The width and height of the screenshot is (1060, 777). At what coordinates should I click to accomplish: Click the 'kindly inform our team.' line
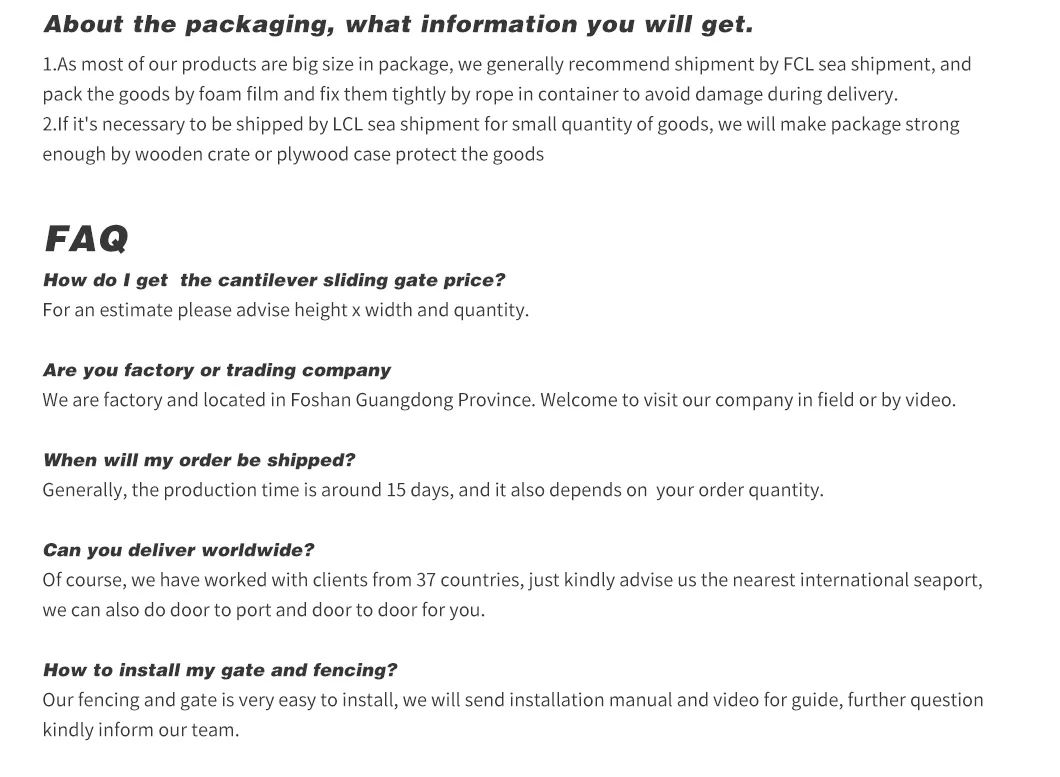pos(140,730)
